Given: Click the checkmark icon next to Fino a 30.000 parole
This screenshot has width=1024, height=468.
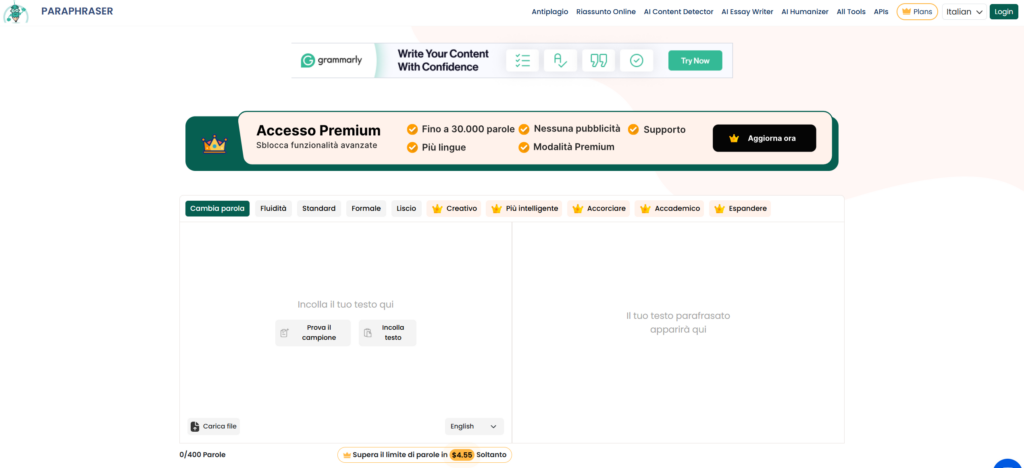Looking at the screenshot, I should pyautogui.click(x=412, y=129).
